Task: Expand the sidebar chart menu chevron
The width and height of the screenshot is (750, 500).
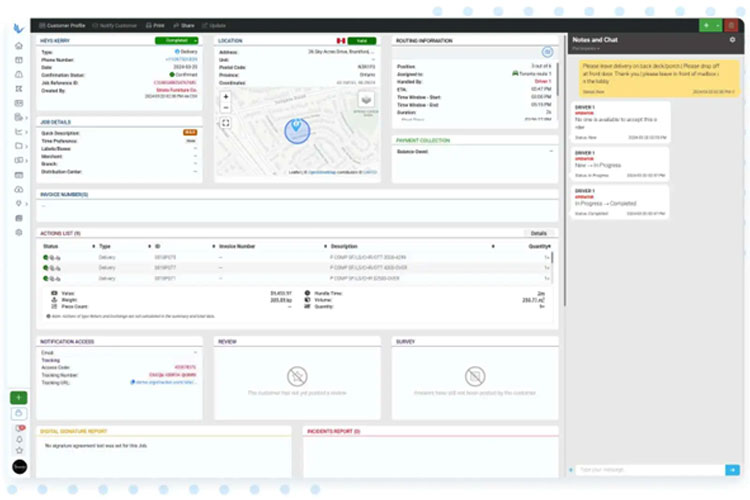Action: point(26,132)
